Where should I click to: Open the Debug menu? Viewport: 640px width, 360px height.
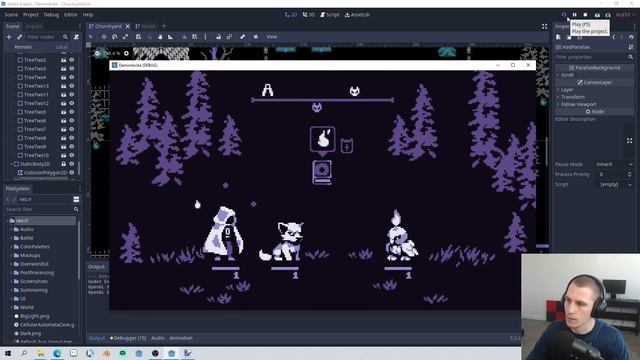[51, 15]
